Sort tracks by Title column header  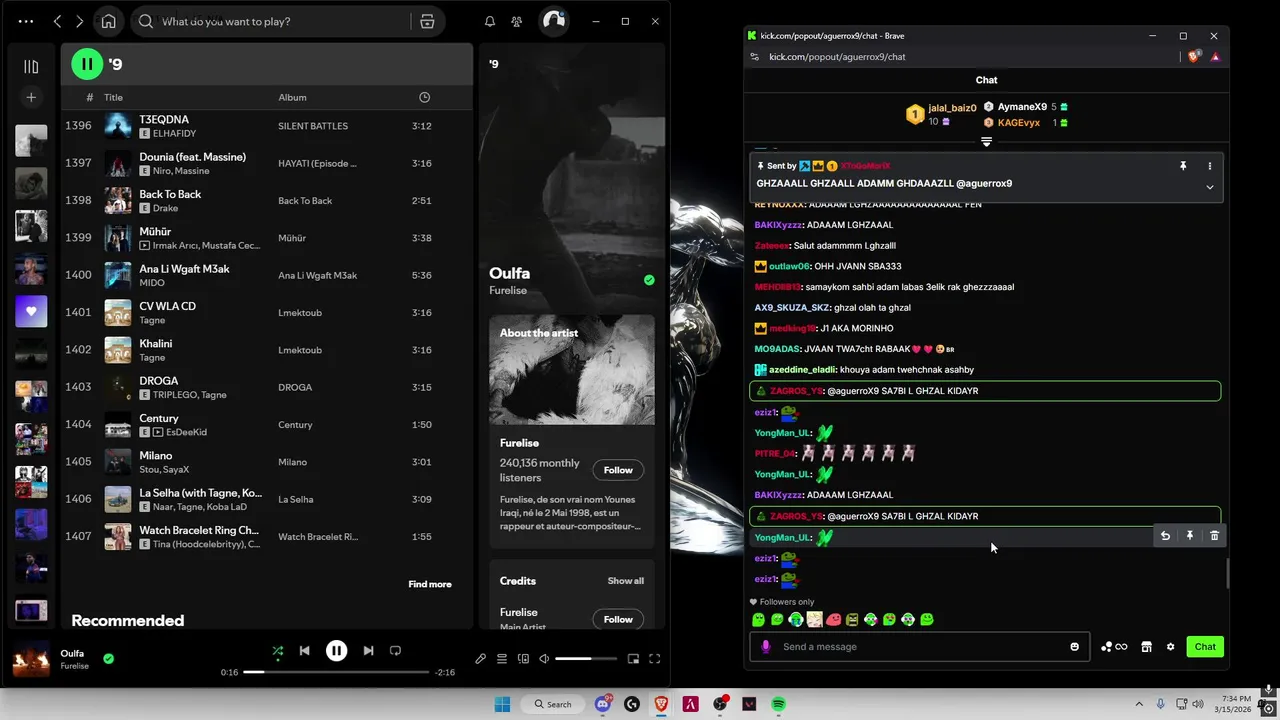(113, 97)
